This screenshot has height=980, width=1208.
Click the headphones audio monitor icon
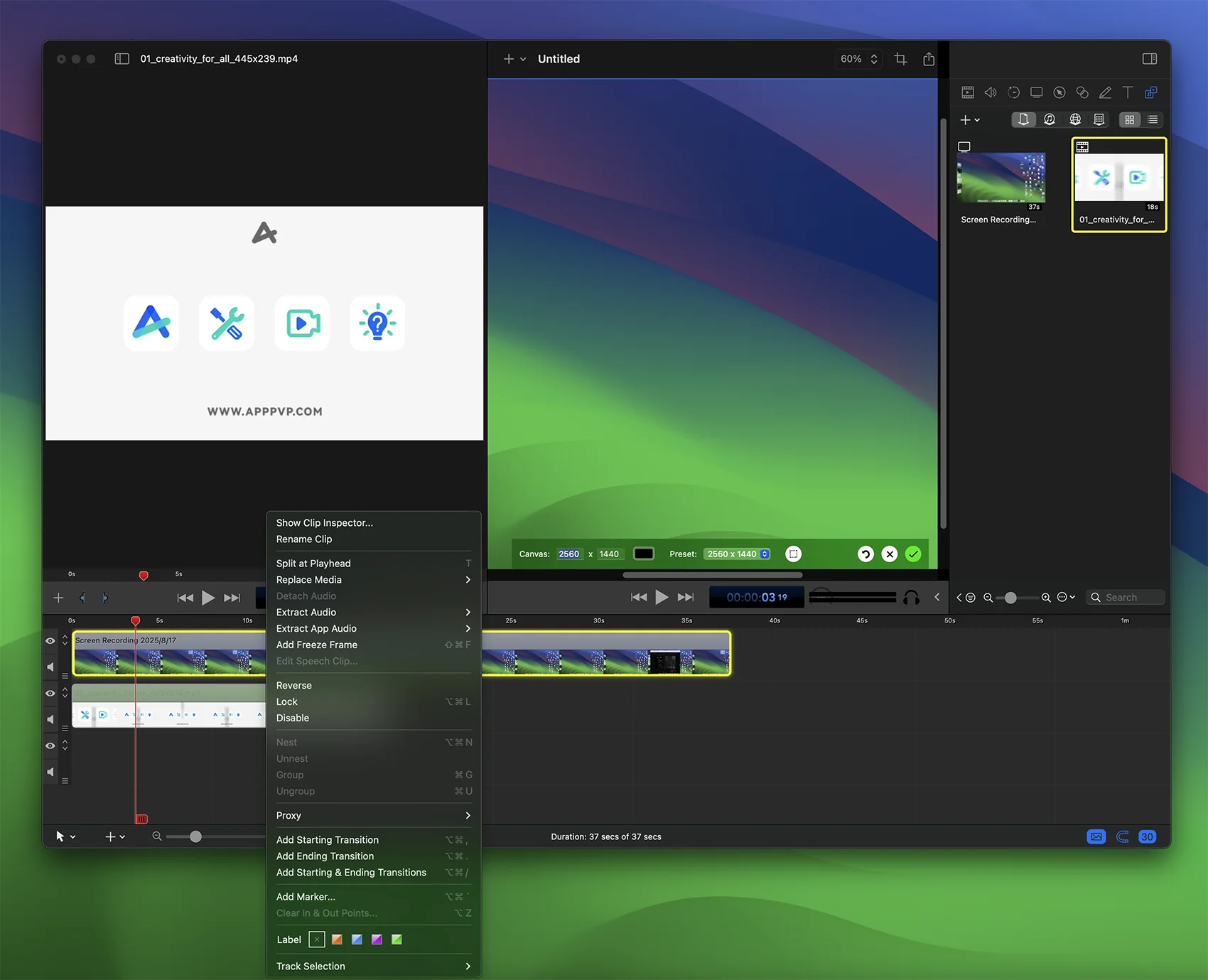tap(911, 598)
